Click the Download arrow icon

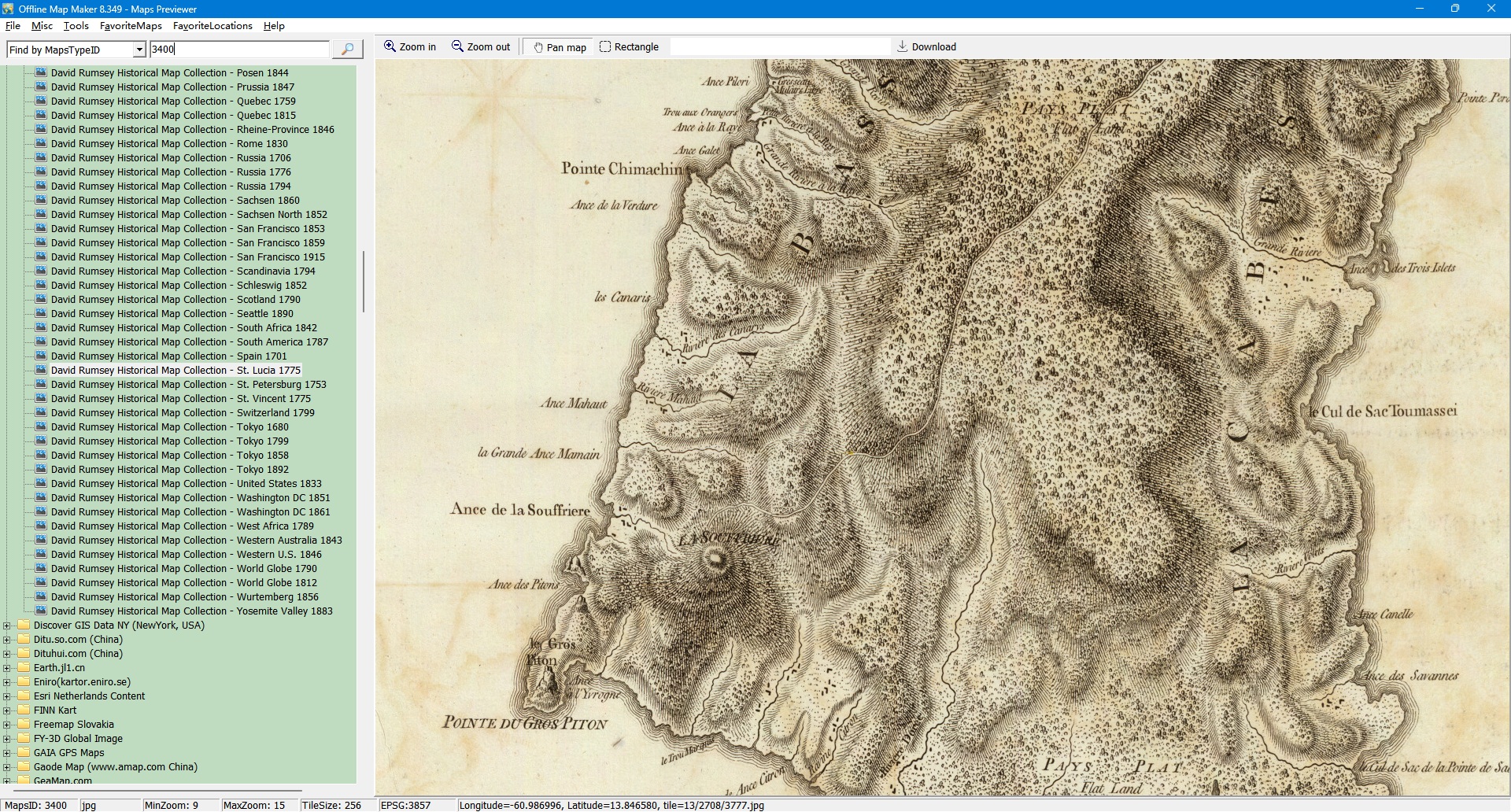[x=903, y=46]
